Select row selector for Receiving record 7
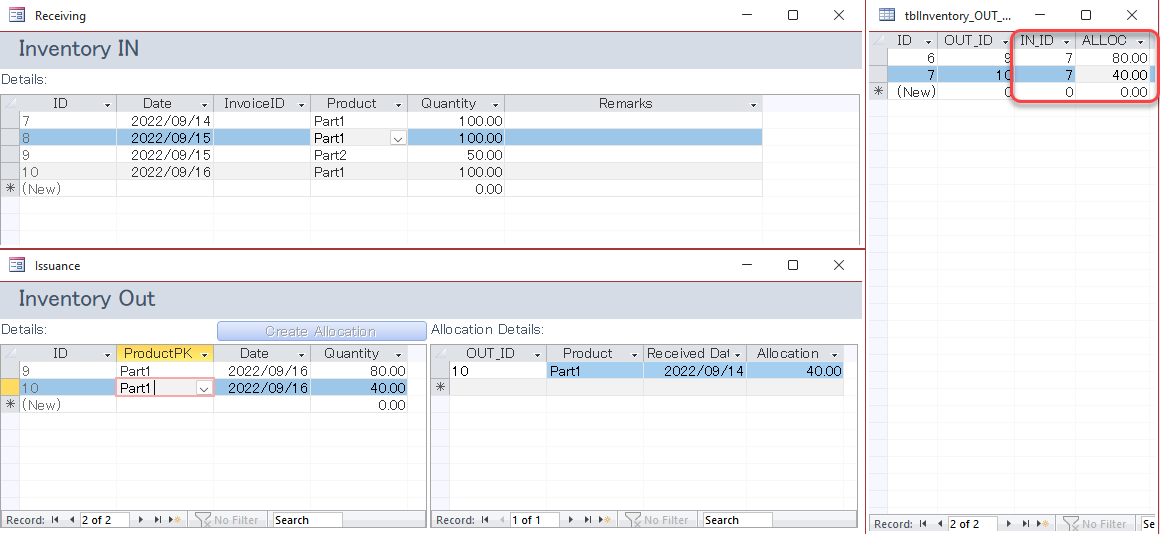The height and width of the screenshot is (534, 1160). pos(10,121)
